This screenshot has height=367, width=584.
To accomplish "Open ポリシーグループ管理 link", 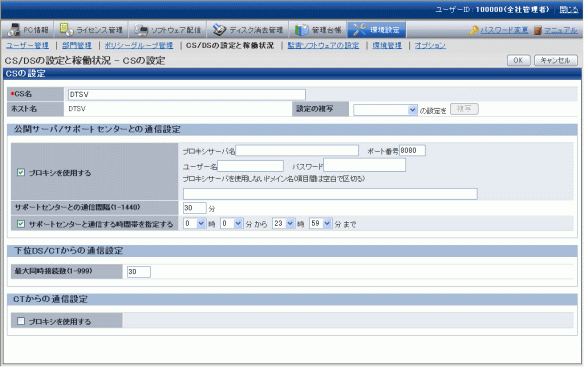I will point(139,45).
